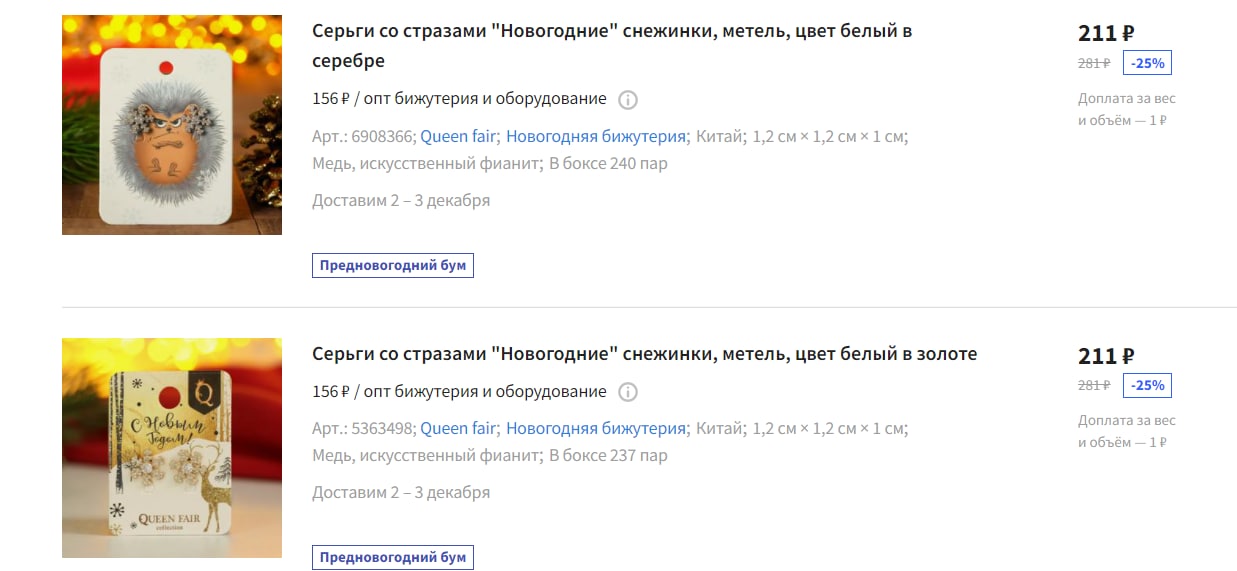Click the -25% discount badge of first product
Viewport: 1237px width, 571px height.
tap(1147, 63)
